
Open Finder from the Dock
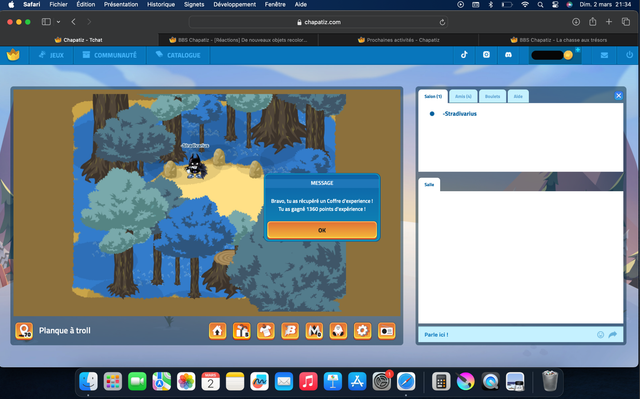(x=89, y=382)
